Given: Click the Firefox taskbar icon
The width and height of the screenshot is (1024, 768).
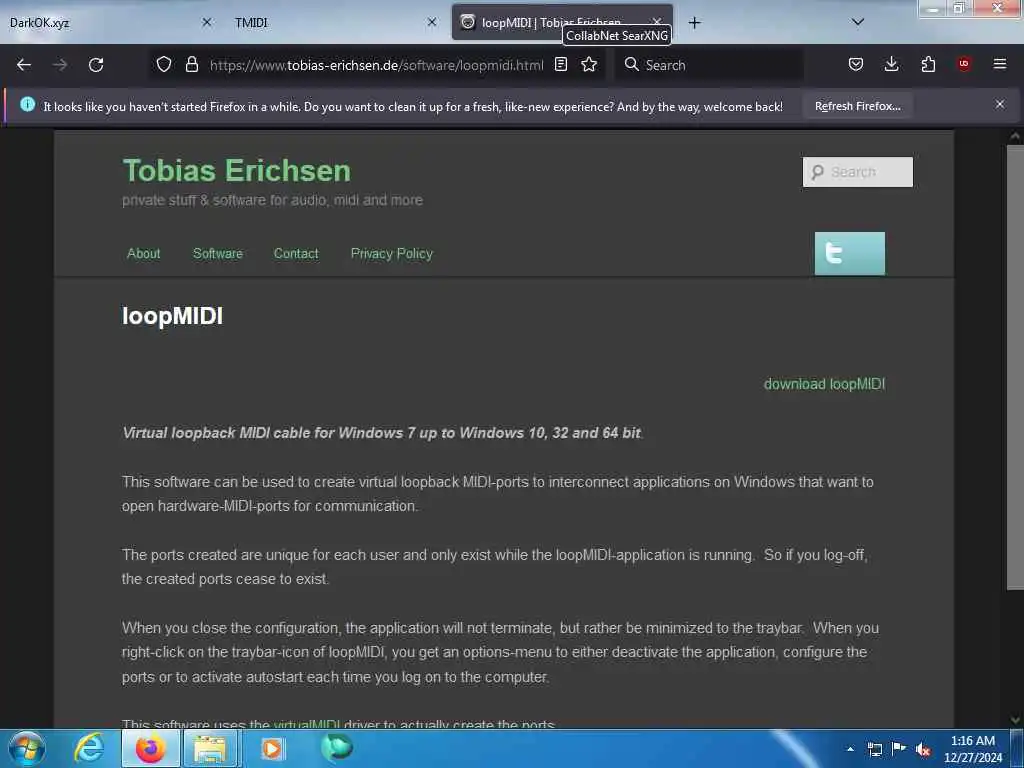Looking at the screenshot, I should 150,748.
